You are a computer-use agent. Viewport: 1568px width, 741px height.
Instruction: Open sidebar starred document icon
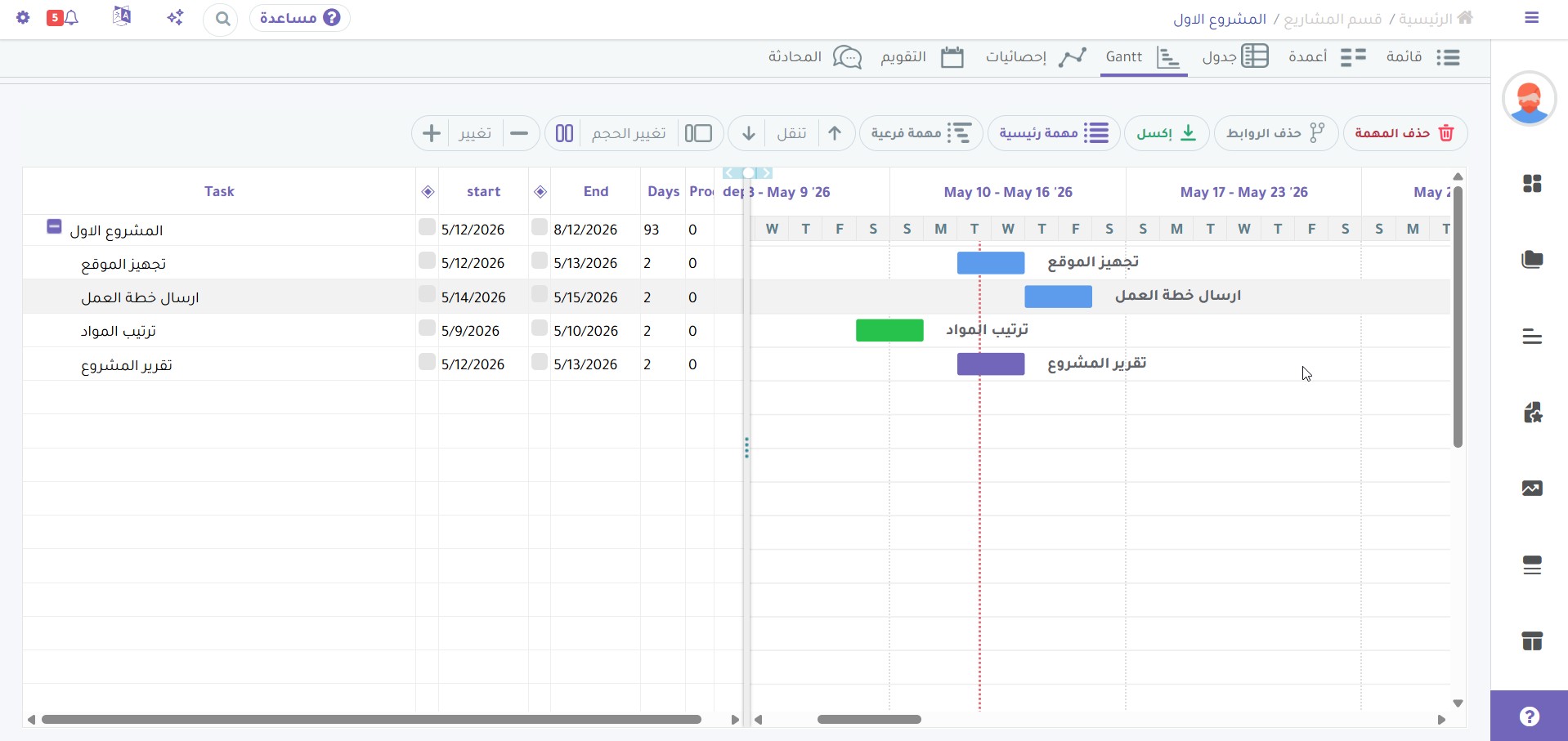coord(1532,413)
